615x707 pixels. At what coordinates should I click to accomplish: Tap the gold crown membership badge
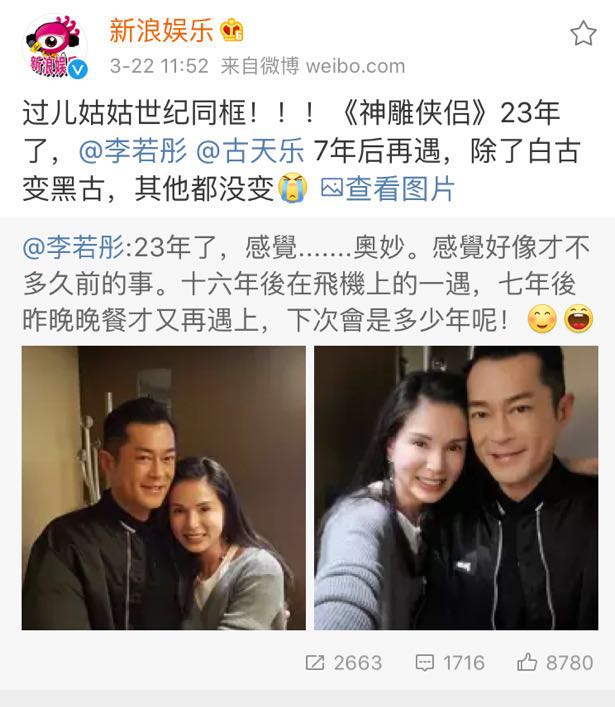pyautogui.click(x=232, y=30)
